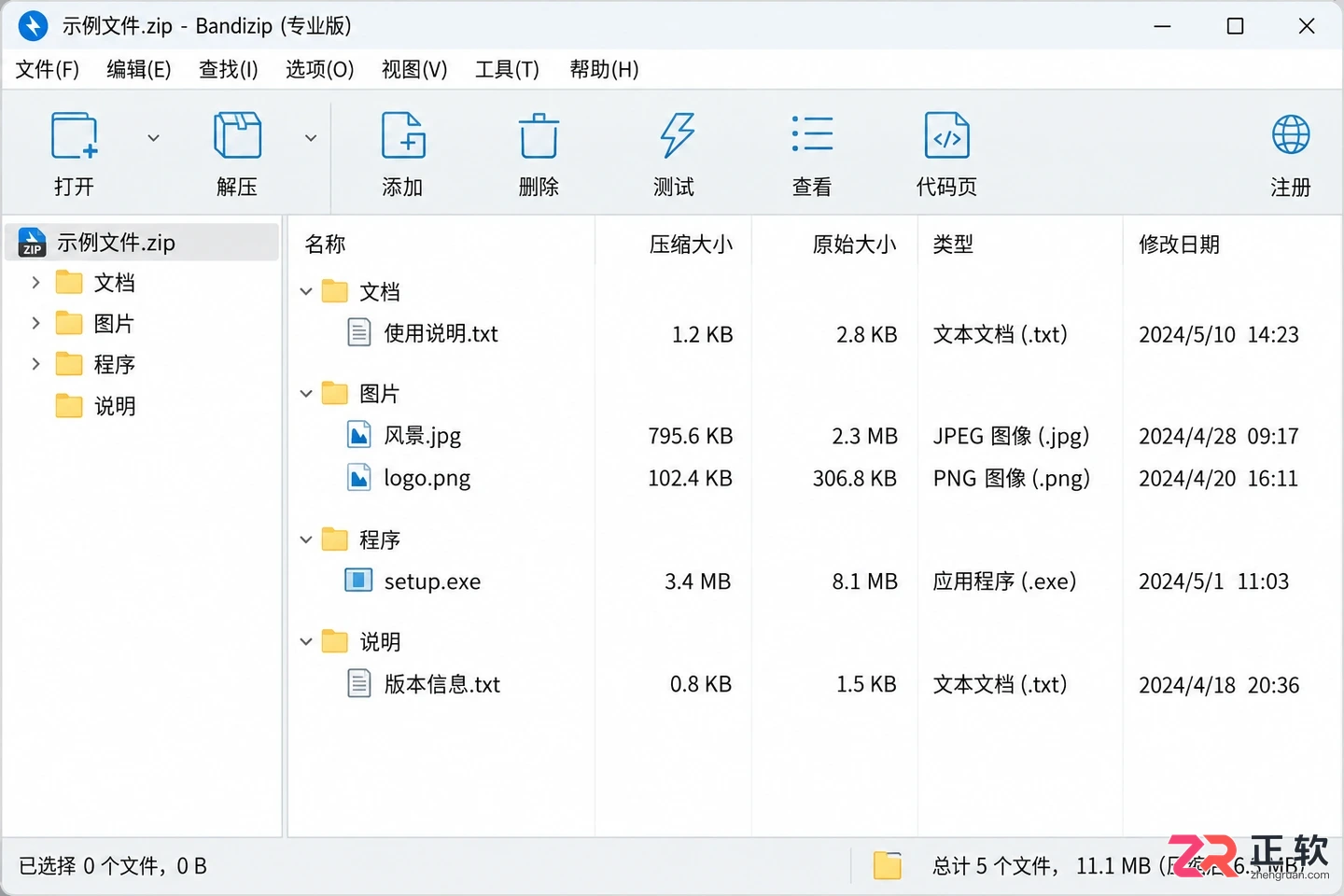Open the 查看 (View) list icon
Screen dimensions: 1344x896
pos(812,134)
